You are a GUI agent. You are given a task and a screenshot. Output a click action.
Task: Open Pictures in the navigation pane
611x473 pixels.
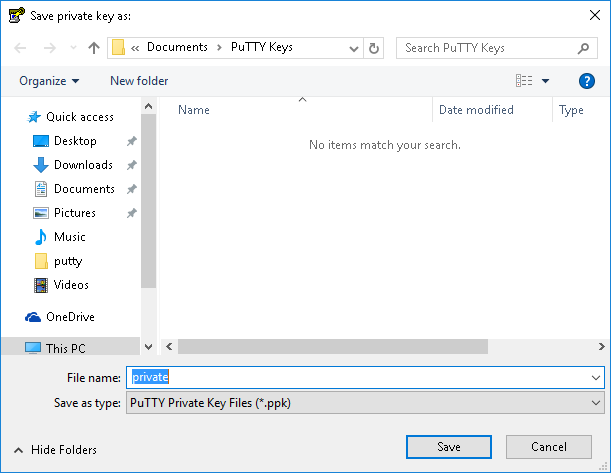(x=64, y=213)
